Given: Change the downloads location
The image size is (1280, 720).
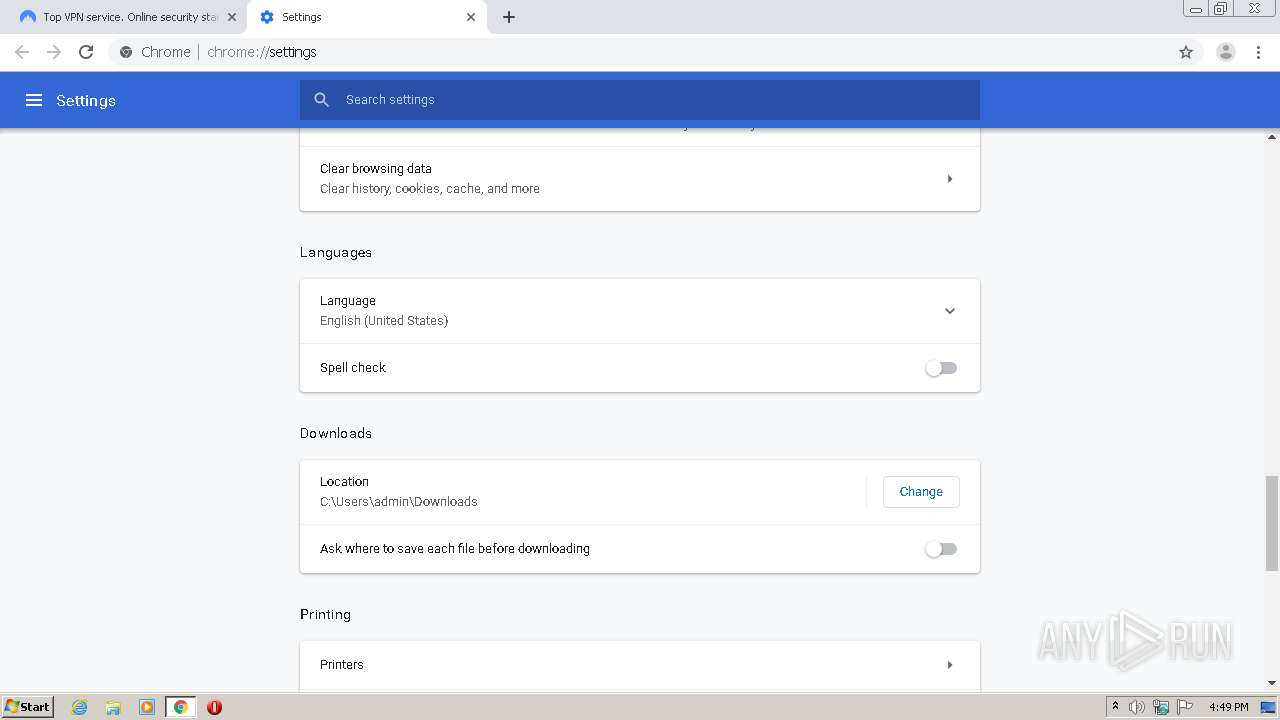Looking at the screenshot, I should [921, 492].
